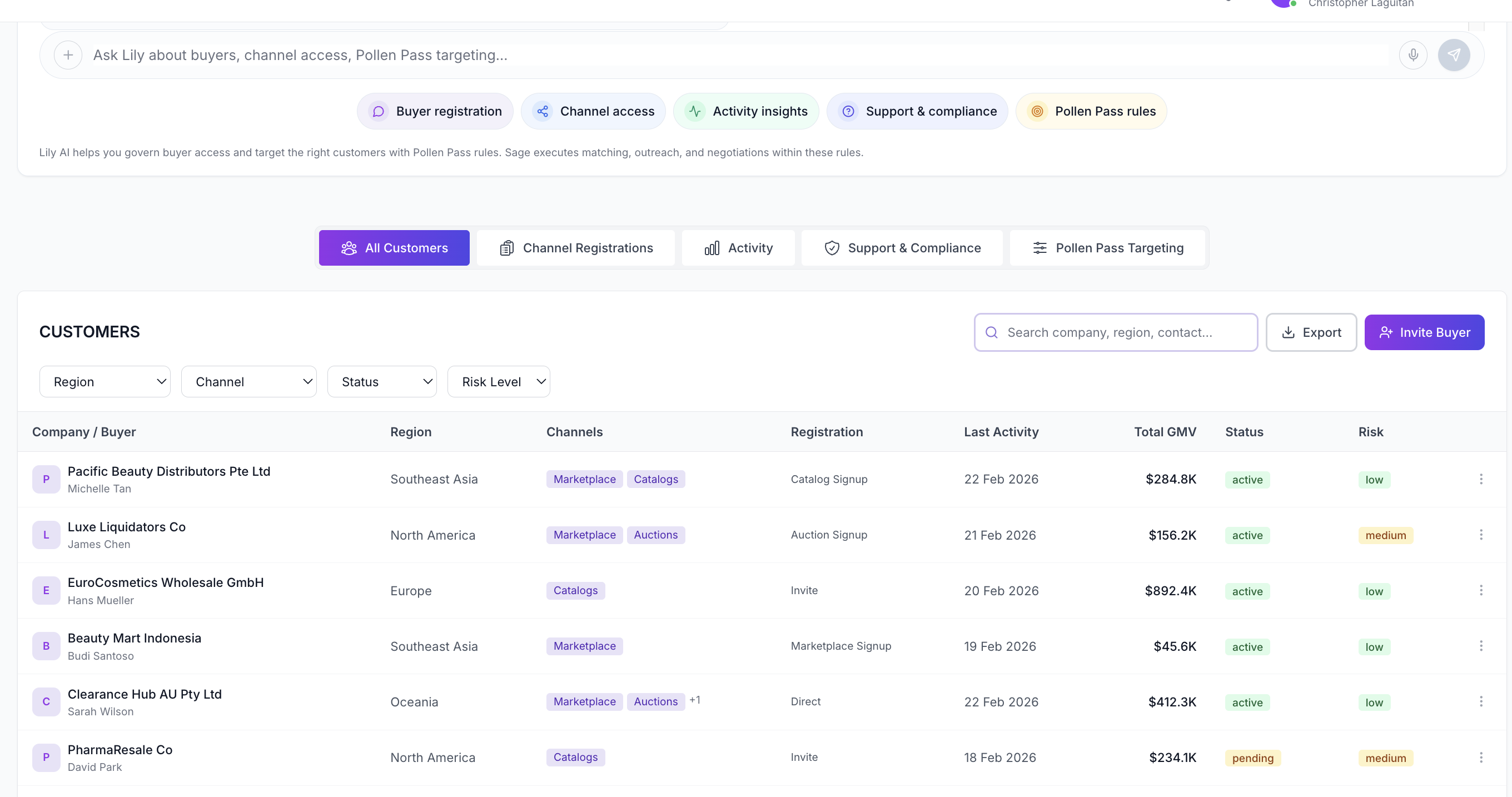Click the Pollen Pass rules suggestion chip
The image size is (1512, 797).
pos(1091,111)
